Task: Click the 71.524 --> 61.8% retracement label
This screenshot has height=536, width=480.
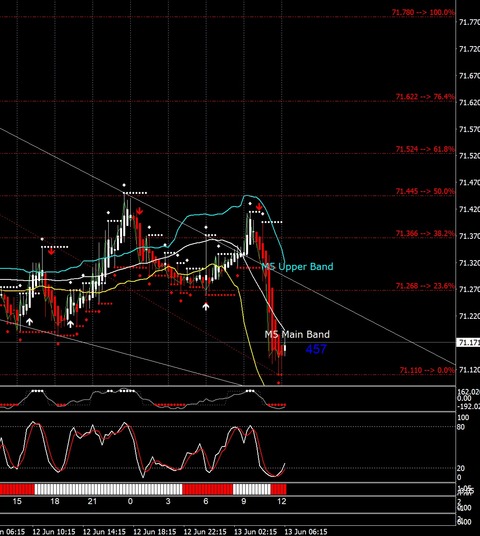Action: [x=425, y=149]
